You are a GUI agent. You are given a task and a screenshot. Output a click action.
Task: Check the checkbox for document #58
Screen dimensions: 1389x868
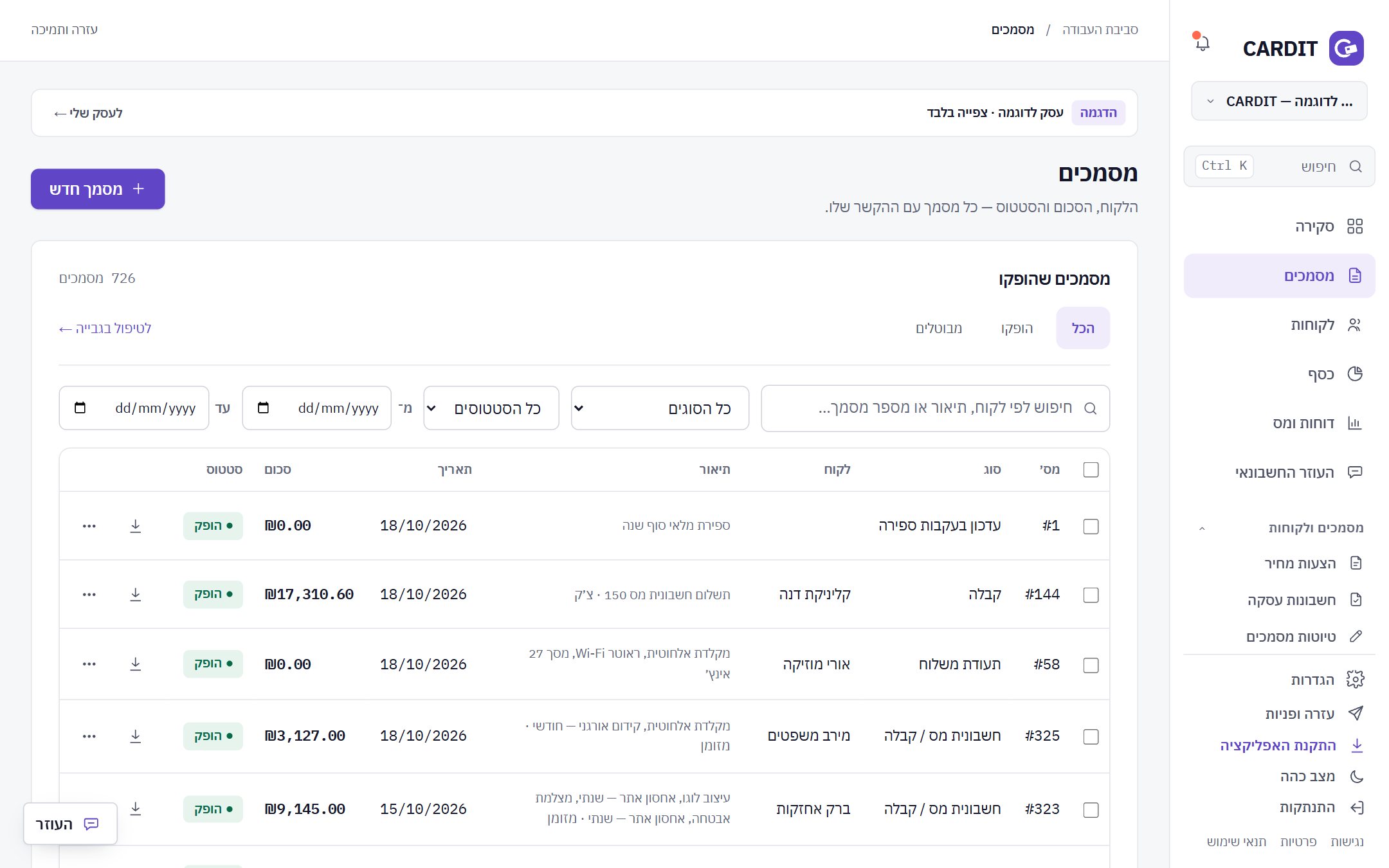click(1091, 665)
